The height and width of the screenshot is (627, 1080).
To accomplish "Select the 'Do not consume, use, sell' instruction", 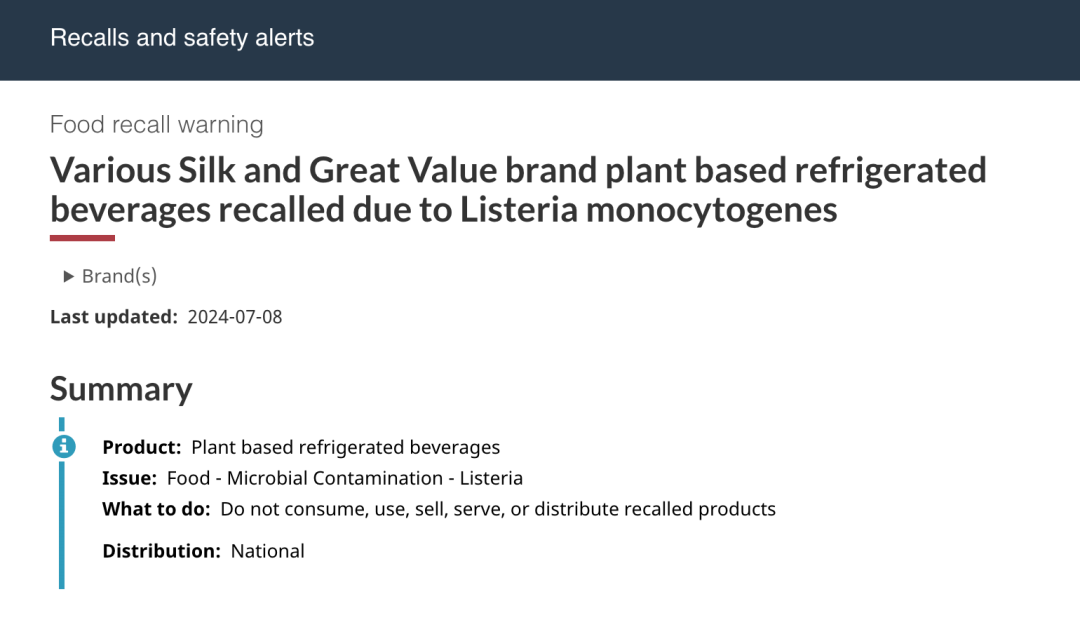I will (498, 509).
